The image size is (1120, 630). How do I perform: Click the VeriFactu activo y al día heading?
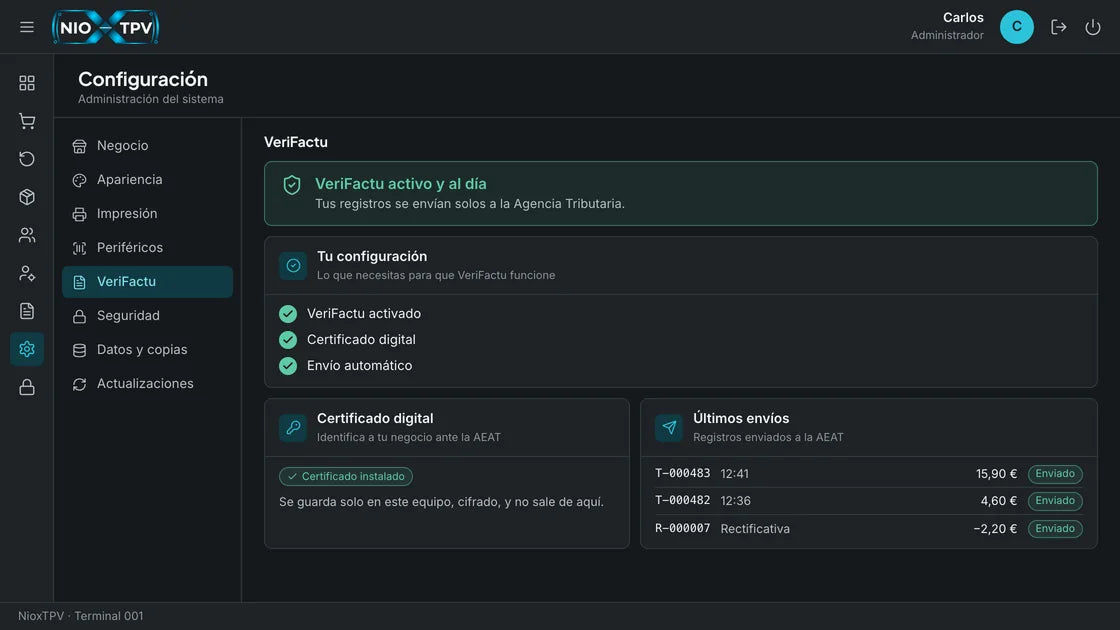point(401,184)
